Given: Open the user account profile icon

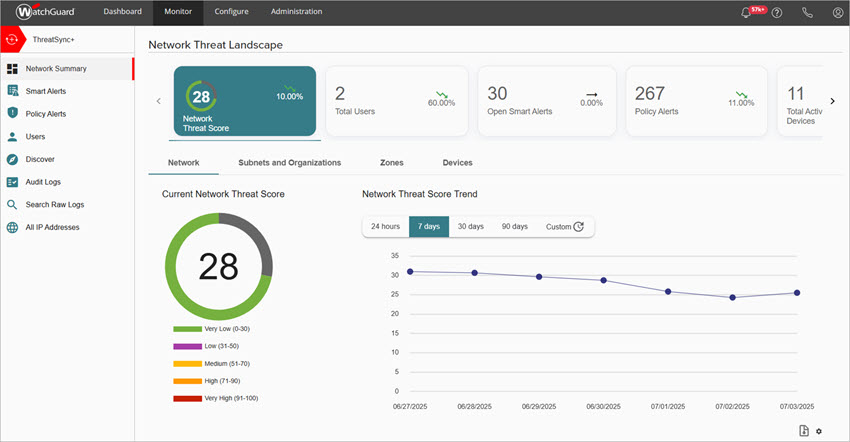Looking at the screenshot, I should (x=837, y=13).
